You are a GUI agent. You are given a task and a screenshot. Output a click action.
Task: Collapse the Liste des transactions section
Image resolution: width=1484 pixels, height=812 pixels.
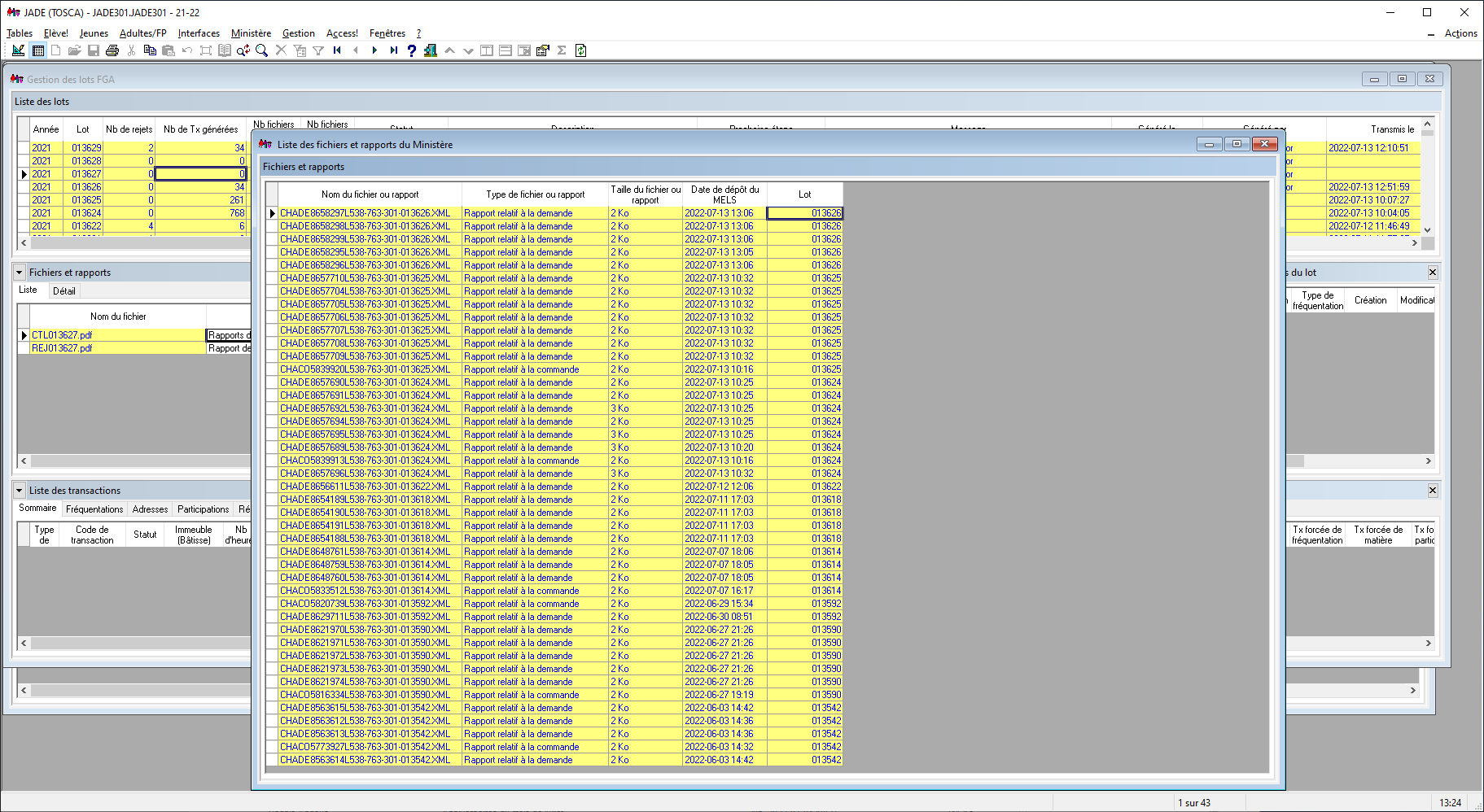click(x=20, y=491)
